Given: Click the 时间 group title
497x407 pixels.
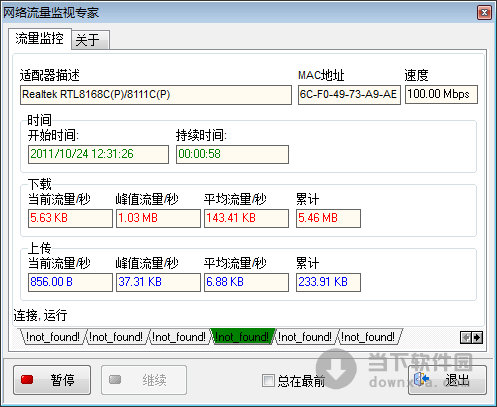Looking at the screenshot, I should [40, 120].
